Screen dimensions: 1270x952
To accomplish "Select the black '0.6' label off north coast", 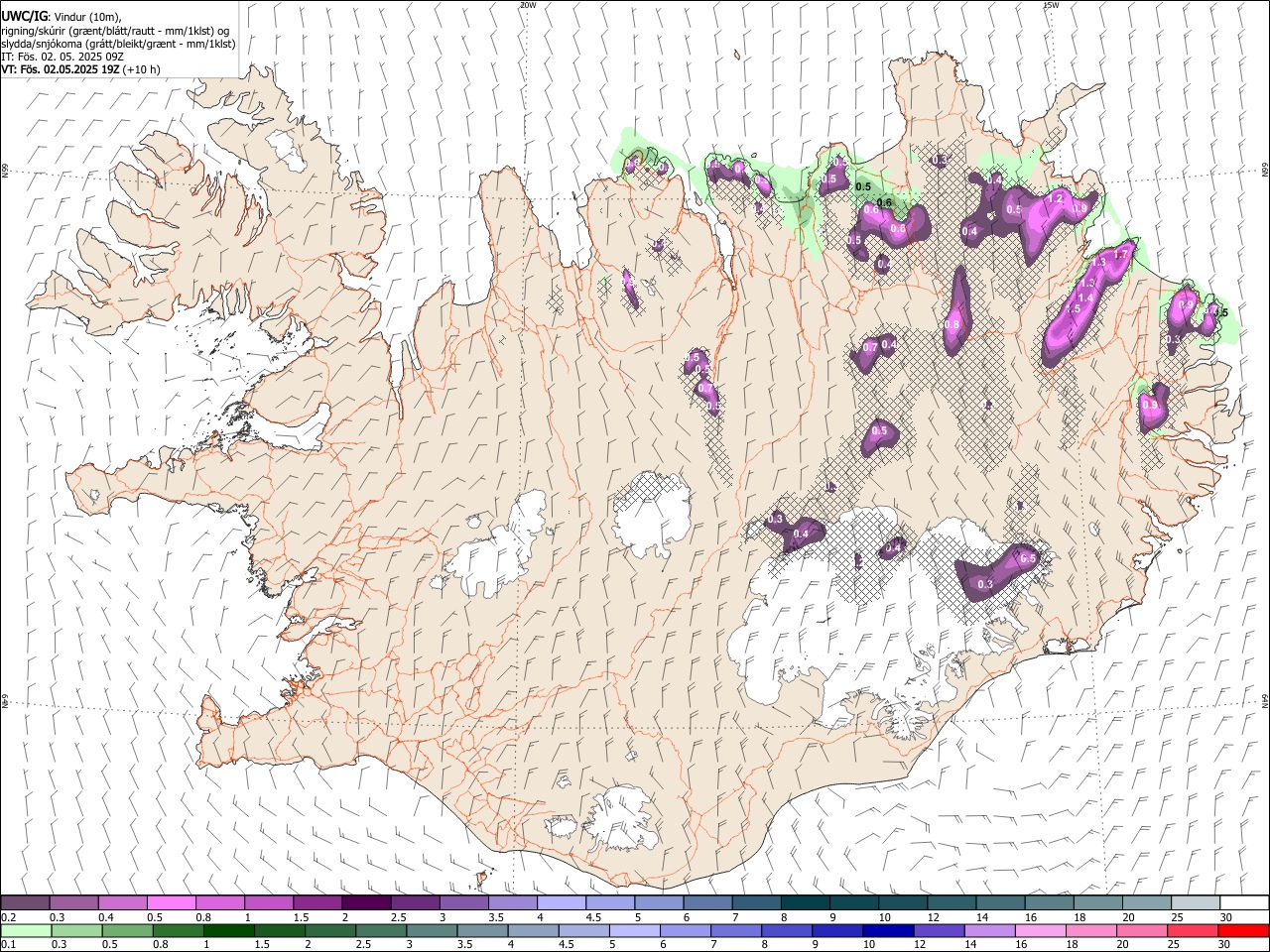I will (x=885, y=202).
